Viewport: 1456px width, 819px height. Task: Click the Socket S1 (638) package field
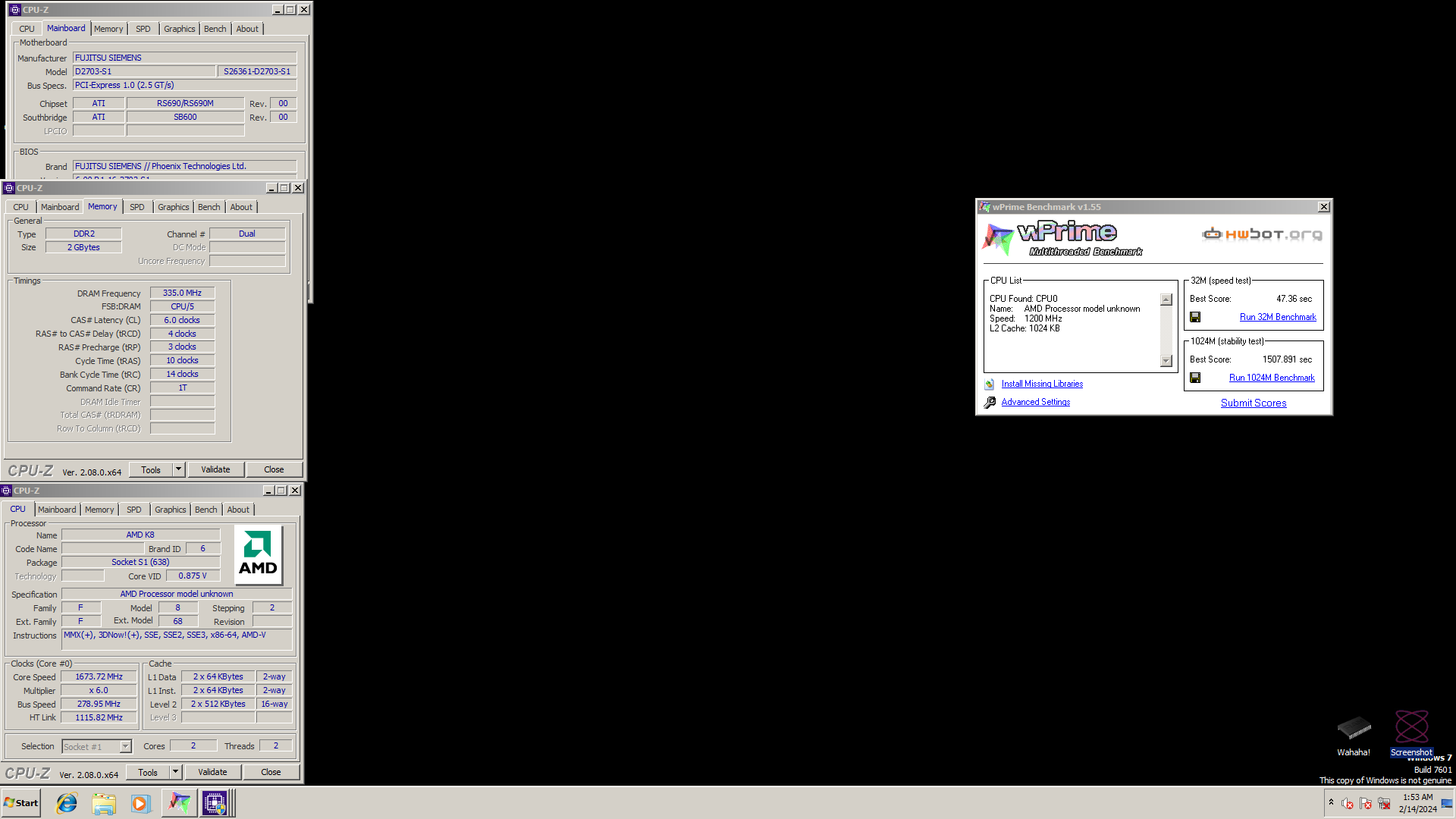[140, 562]
